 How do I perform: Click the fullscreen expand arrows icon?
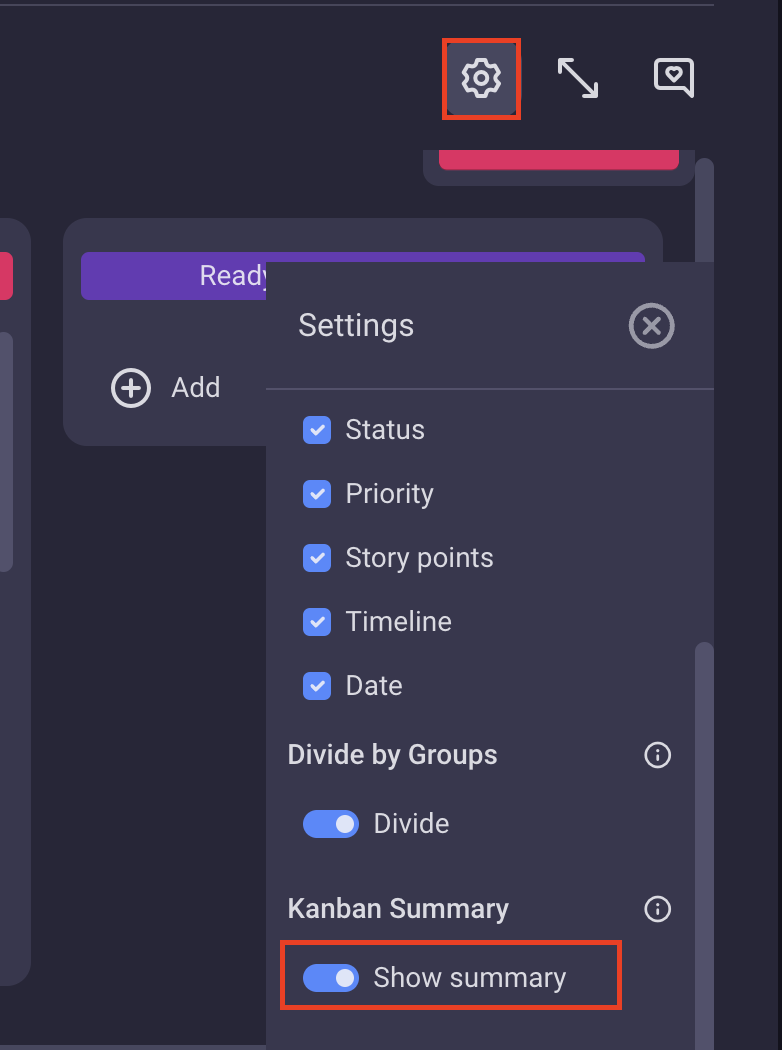(x=578, y=78)
